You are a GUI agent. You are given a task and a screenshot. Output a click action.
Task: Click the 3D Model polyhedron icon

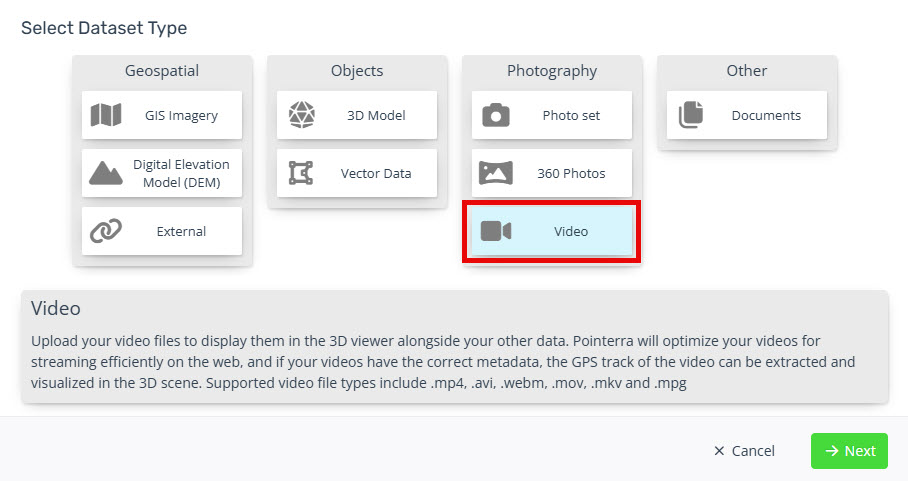coord(302,115)
